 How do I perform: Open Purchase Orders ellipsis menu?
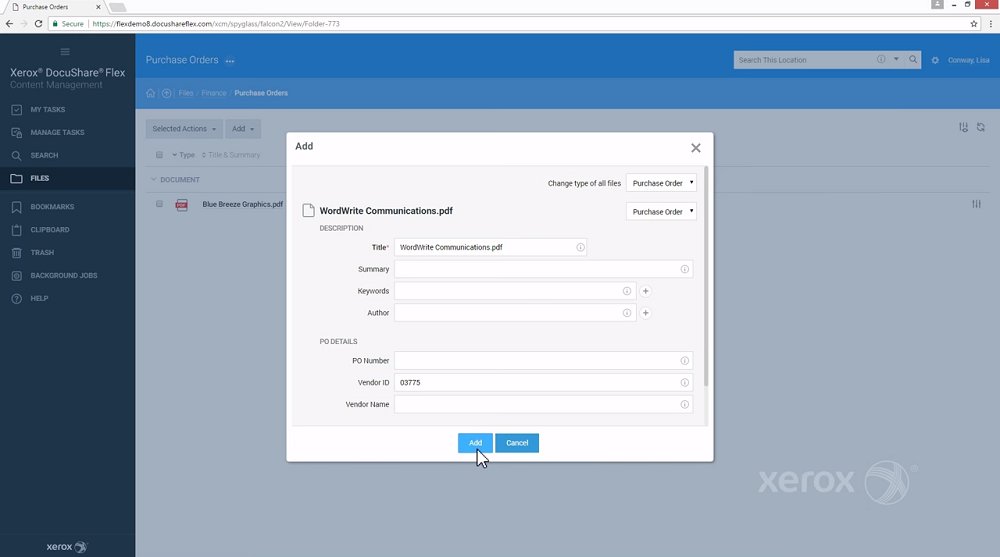pyautogui.click(x=230, y=61)
